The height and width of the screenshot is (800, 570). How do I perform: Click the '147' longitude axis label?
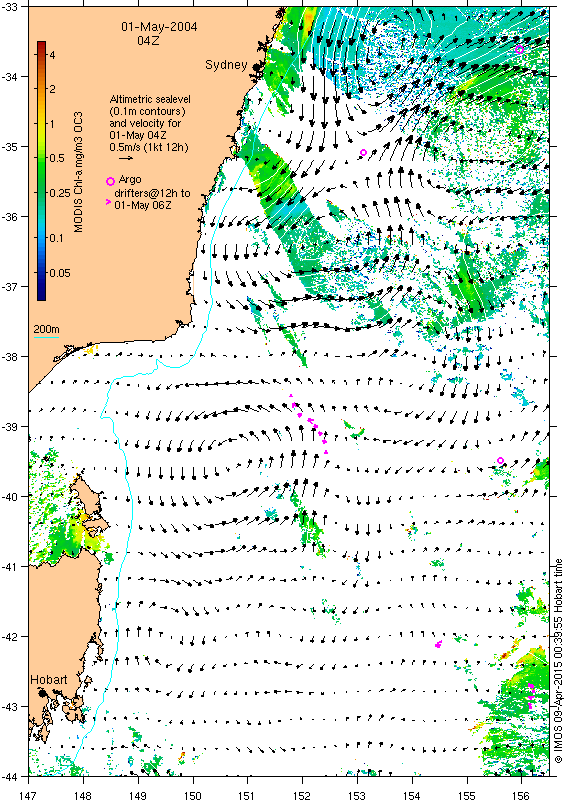tap(29, 795)
